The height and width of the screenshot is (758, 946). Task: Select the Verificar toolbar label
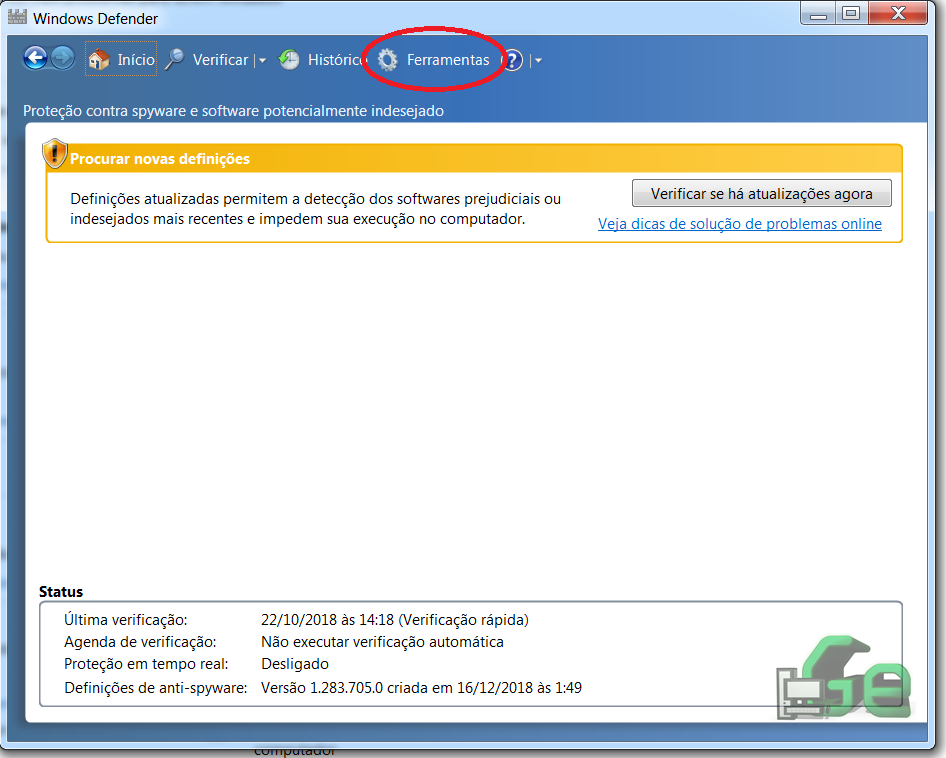(220, 60)
